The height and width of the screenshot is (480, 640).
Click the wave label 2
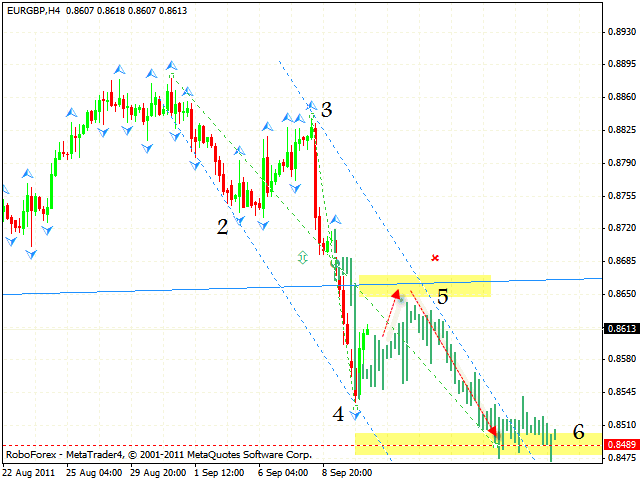(x=222, y=227)
